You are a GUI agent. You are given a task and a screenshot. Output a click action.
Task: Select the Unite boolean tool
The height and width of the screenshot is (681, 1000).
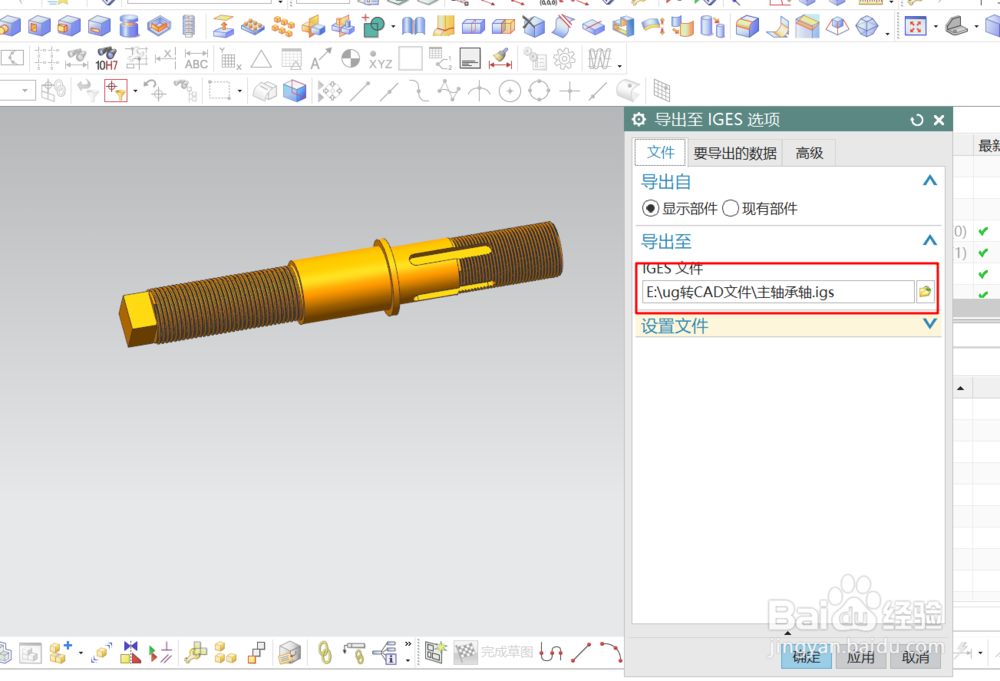(x=374, y=26)
